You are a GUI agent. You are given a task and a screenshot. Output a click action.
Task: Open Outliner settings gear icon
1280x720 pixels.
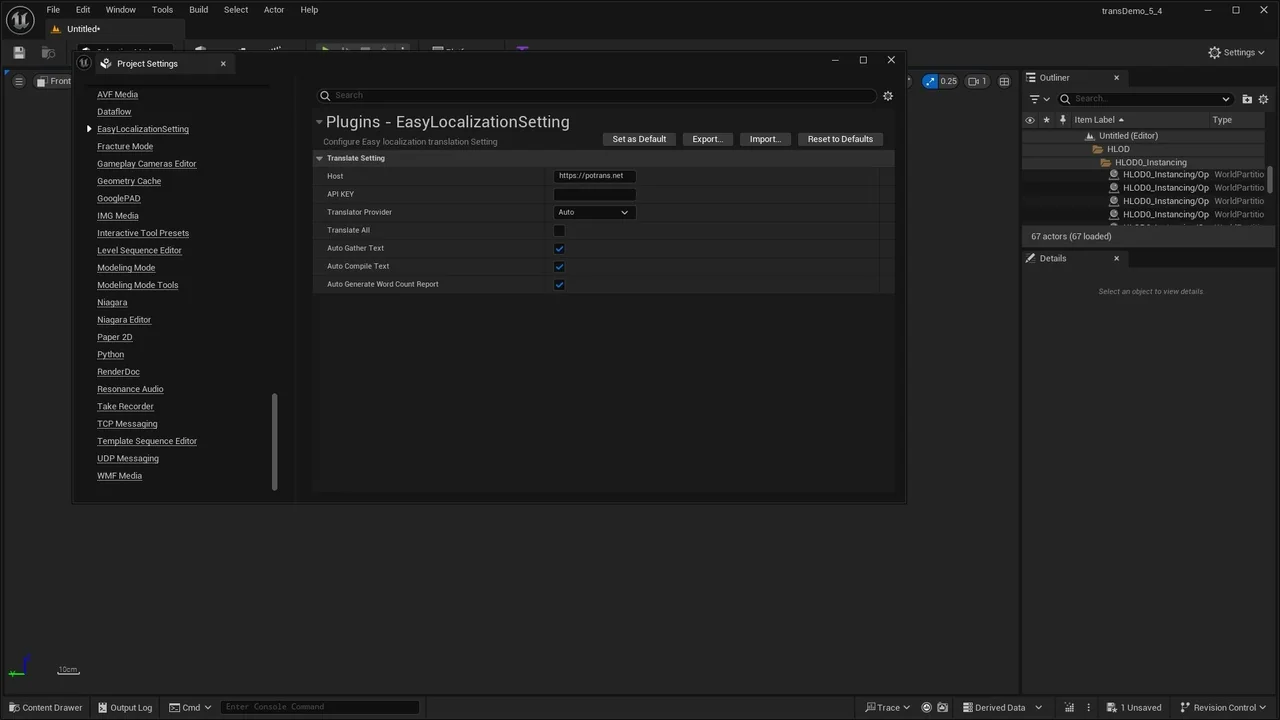pyautogui.click(x=1263, y=99)
